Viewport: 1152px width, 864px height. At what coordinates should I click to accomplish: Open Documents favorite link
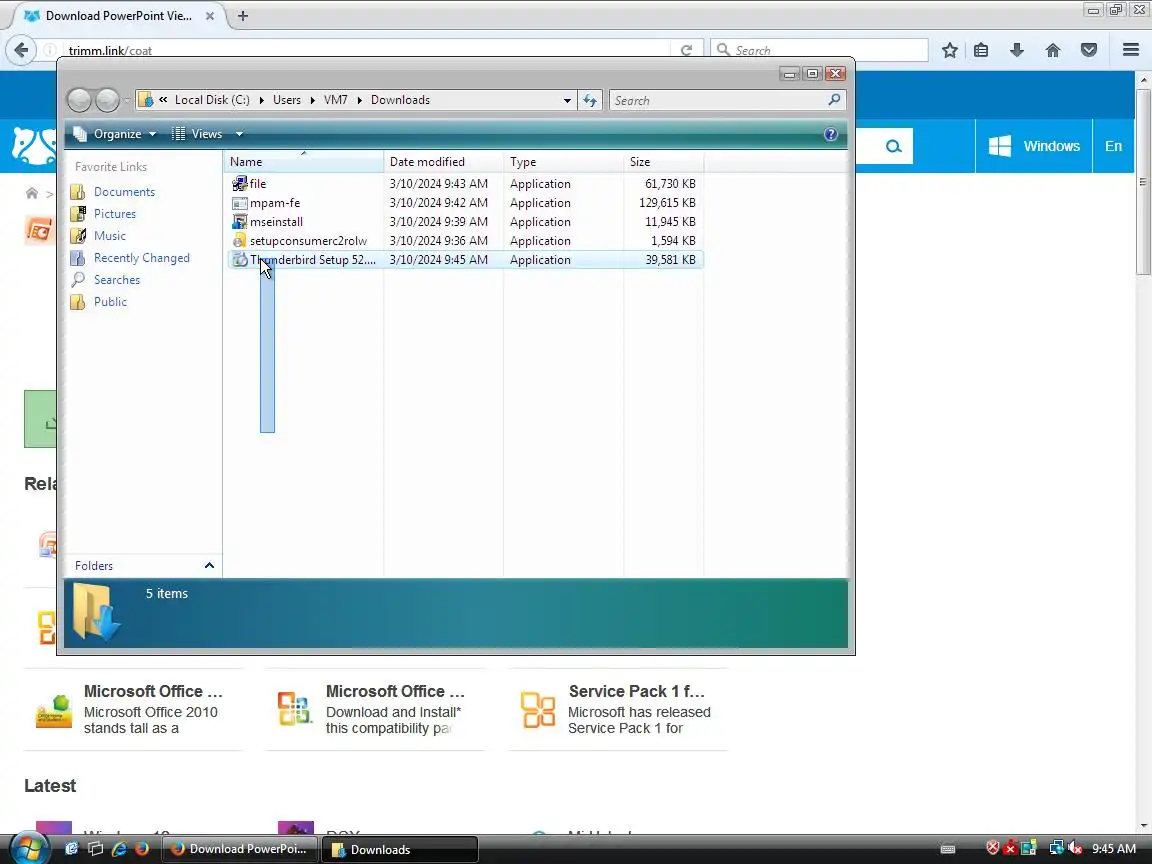click(x=124, y=192)
